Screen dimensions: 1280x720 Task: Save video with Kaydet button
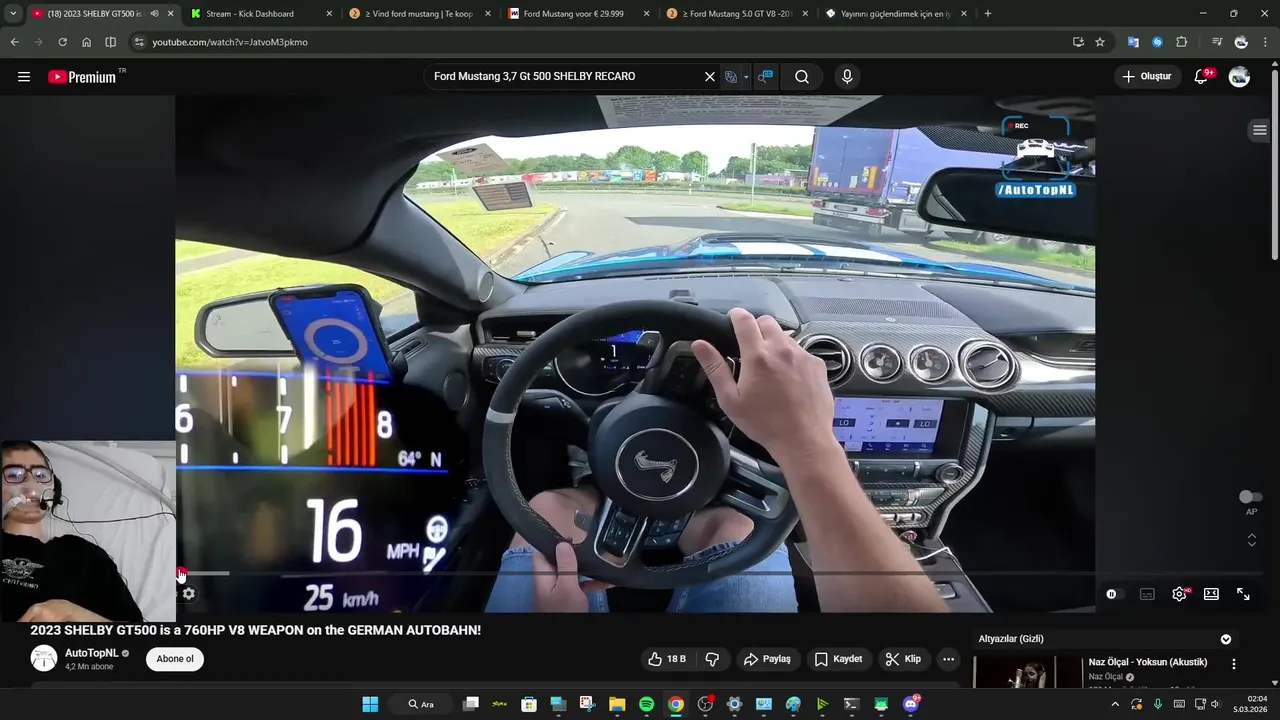[x=838, y=659]
